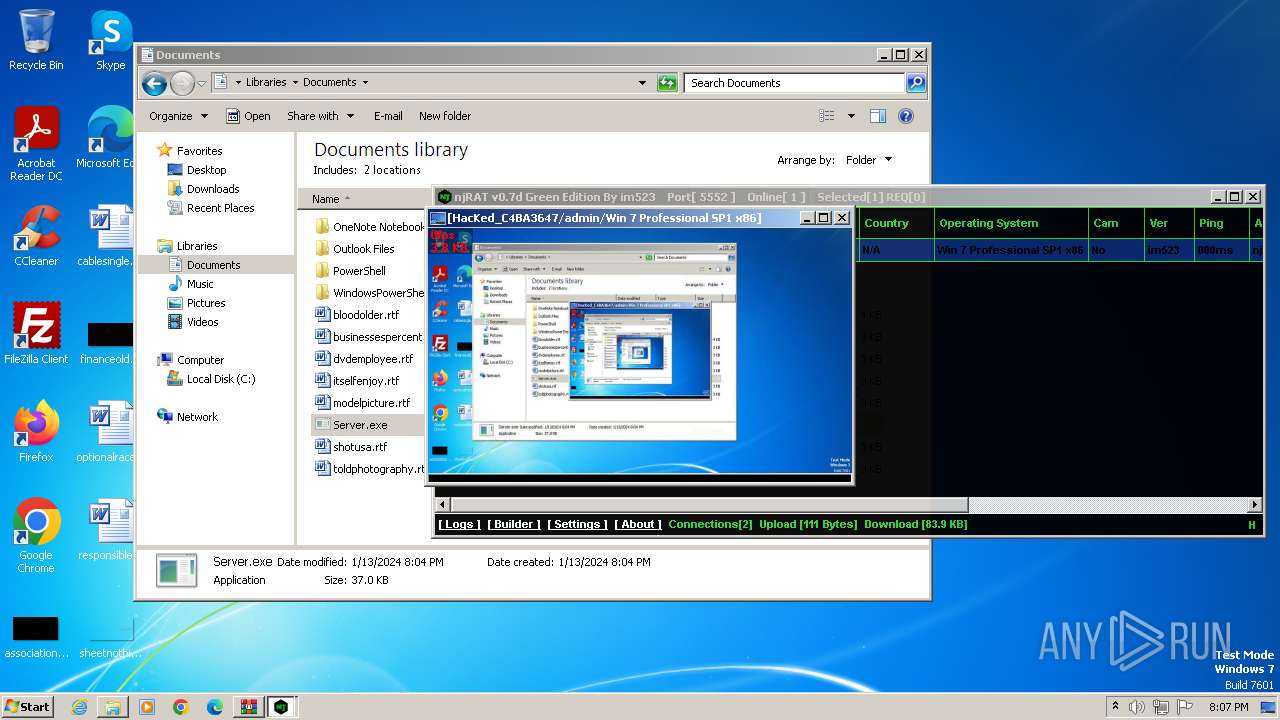
Task: Open the volume control in system tray
Action: click(1137, 707)
